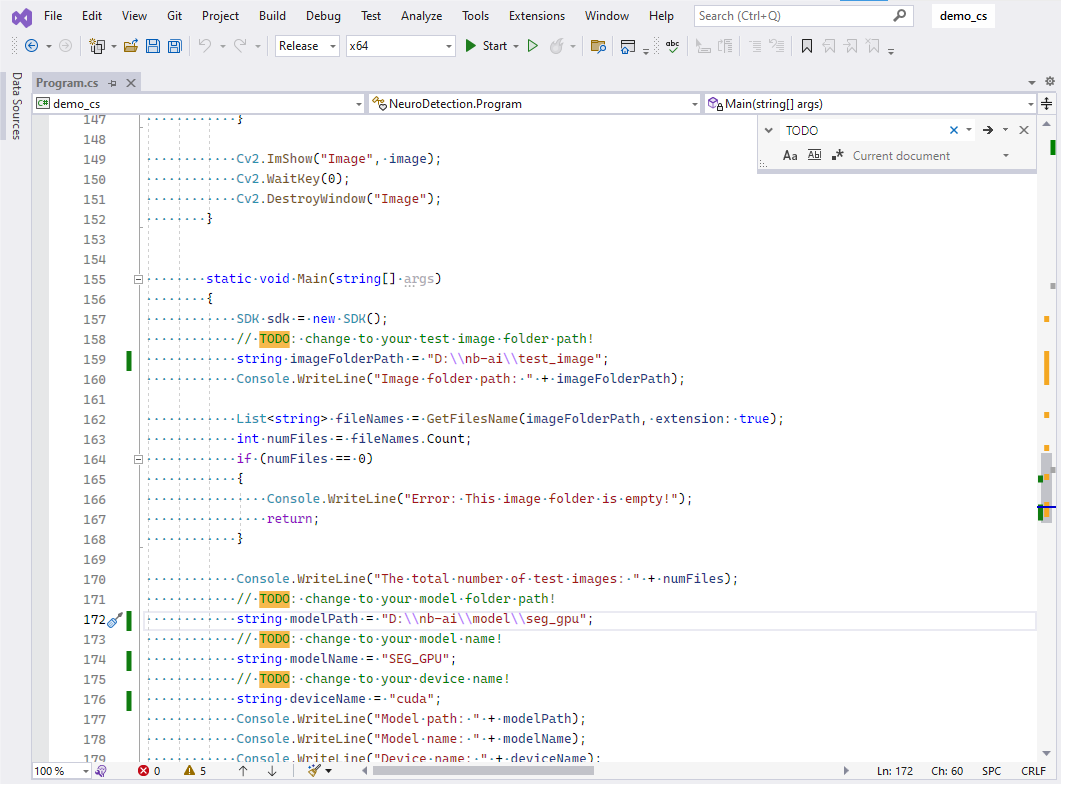The width and height of the screenshot is (1066, 791).
Task: Open the Git menu
Action: pyautogui.click(x=175, y=16)
